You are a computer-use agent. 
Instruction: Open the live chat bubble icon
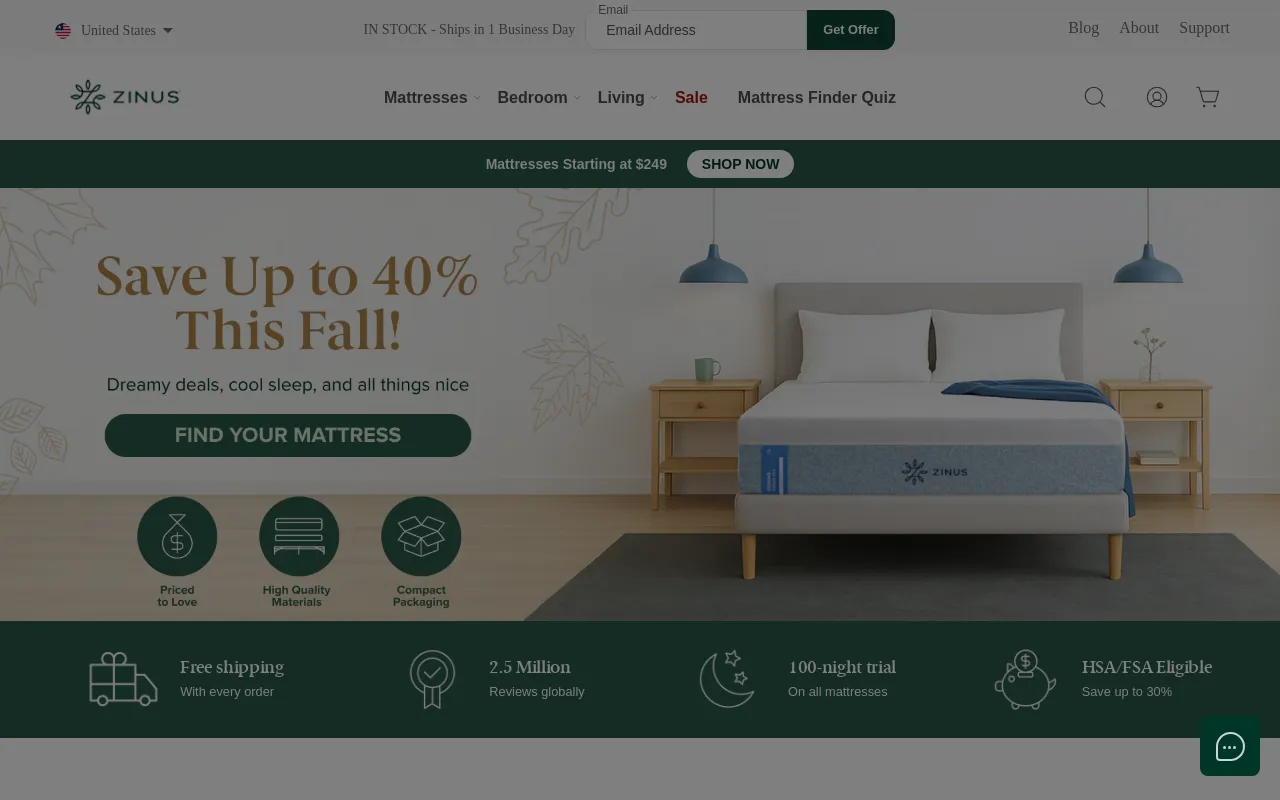(1230, 746)
